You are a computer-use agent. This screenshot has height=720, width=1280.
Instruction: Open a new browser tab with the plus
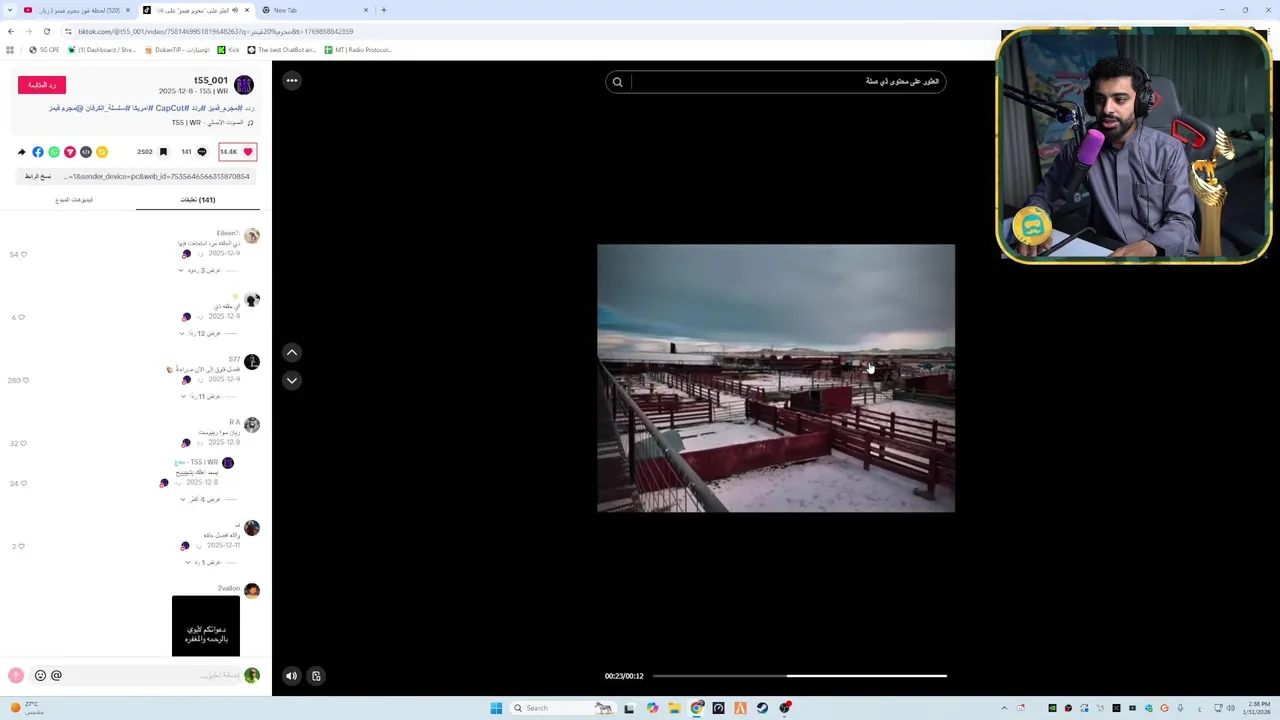point(384,10)
